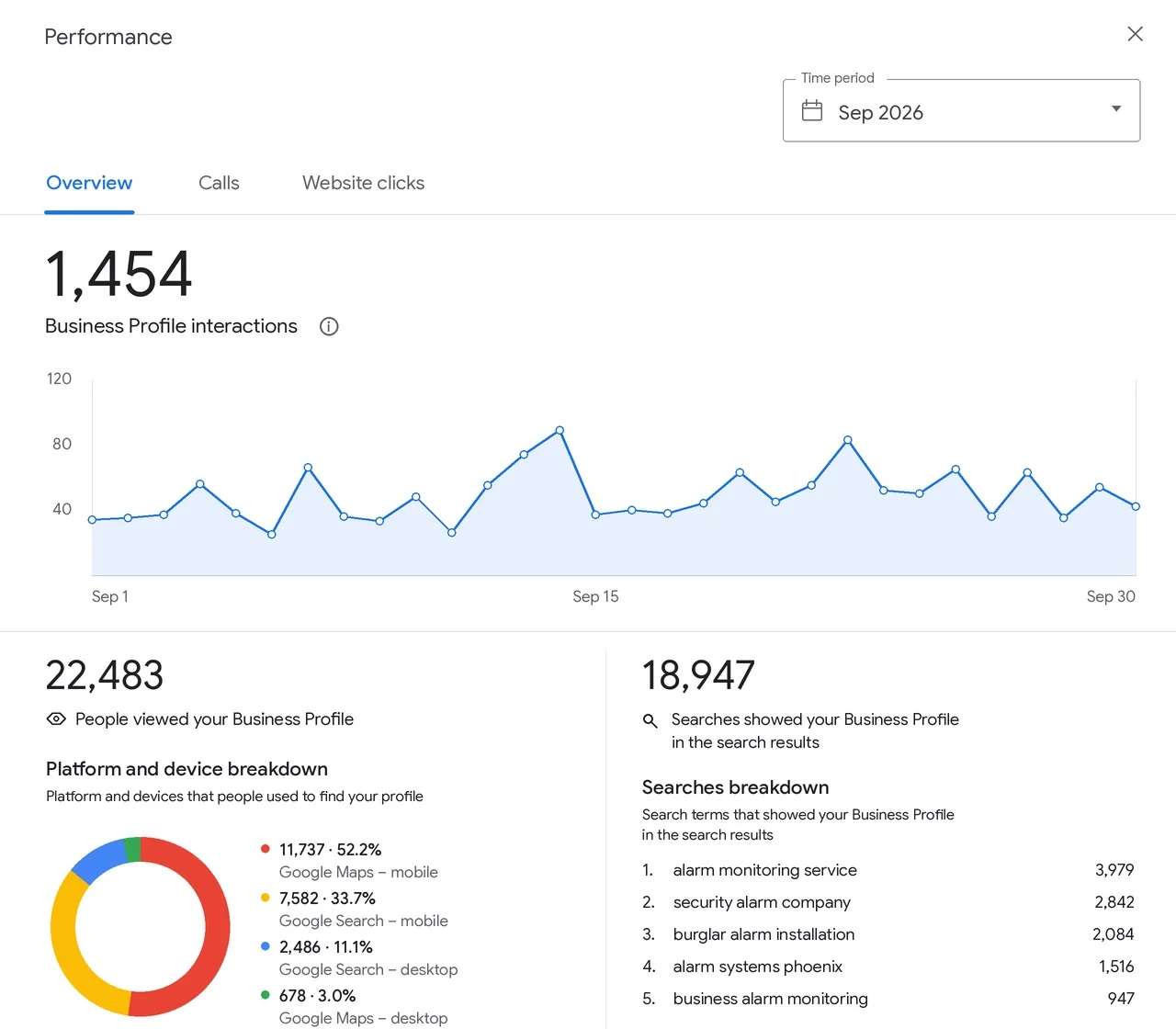
Task: Click the eye icon beside People viewed
Action: coord(56,719)
